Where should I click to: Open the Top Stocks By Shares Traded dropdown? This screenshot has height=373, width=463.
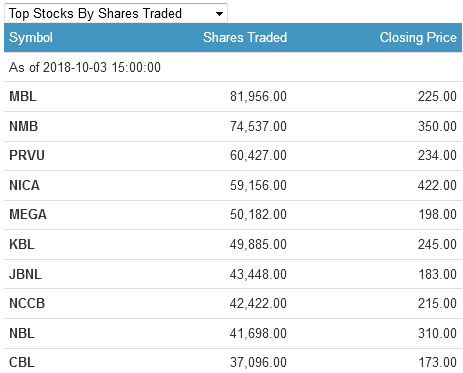pos(116,13)
